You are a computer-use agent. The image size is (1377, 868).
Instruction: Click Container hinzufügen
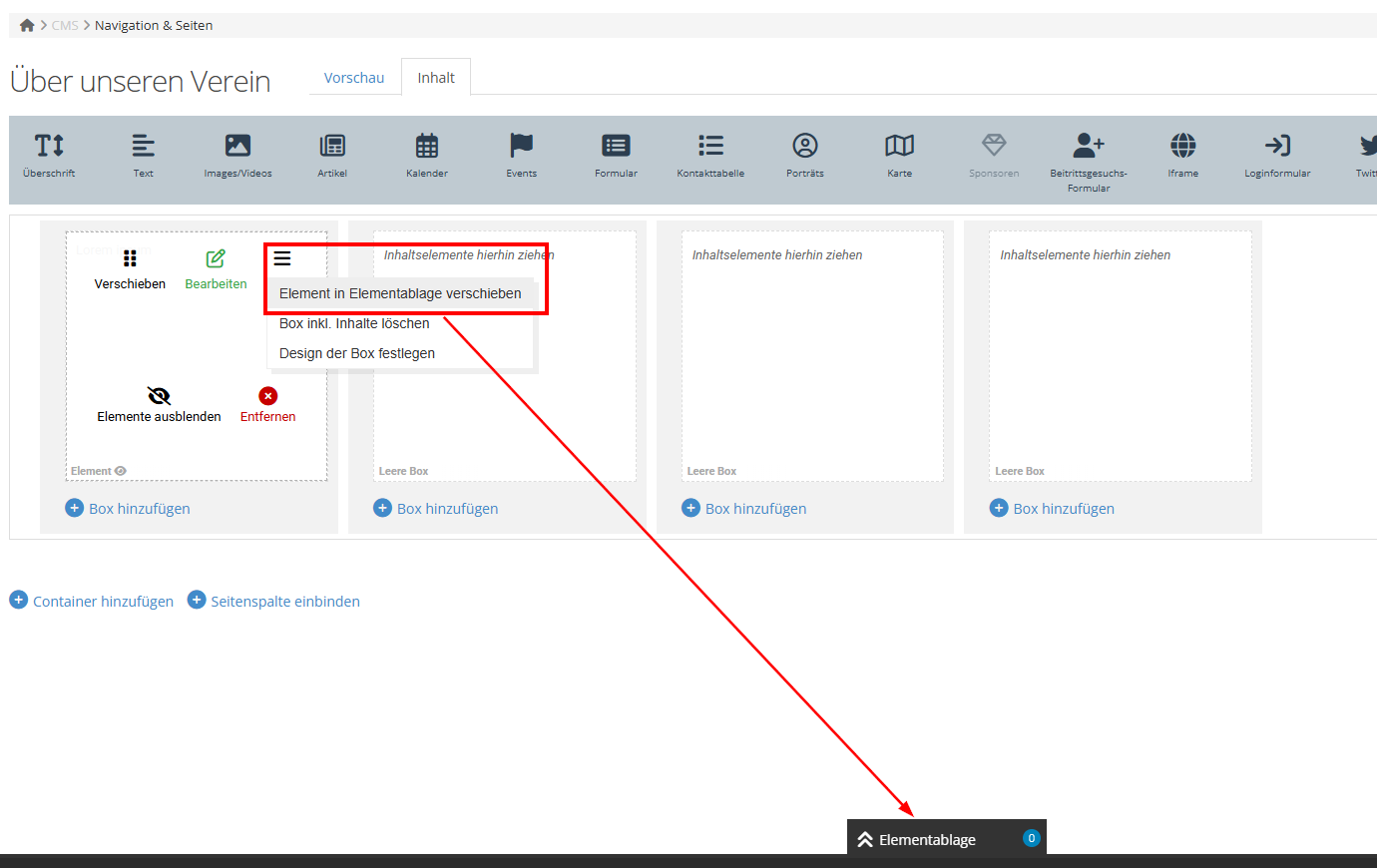pos(92,601)
